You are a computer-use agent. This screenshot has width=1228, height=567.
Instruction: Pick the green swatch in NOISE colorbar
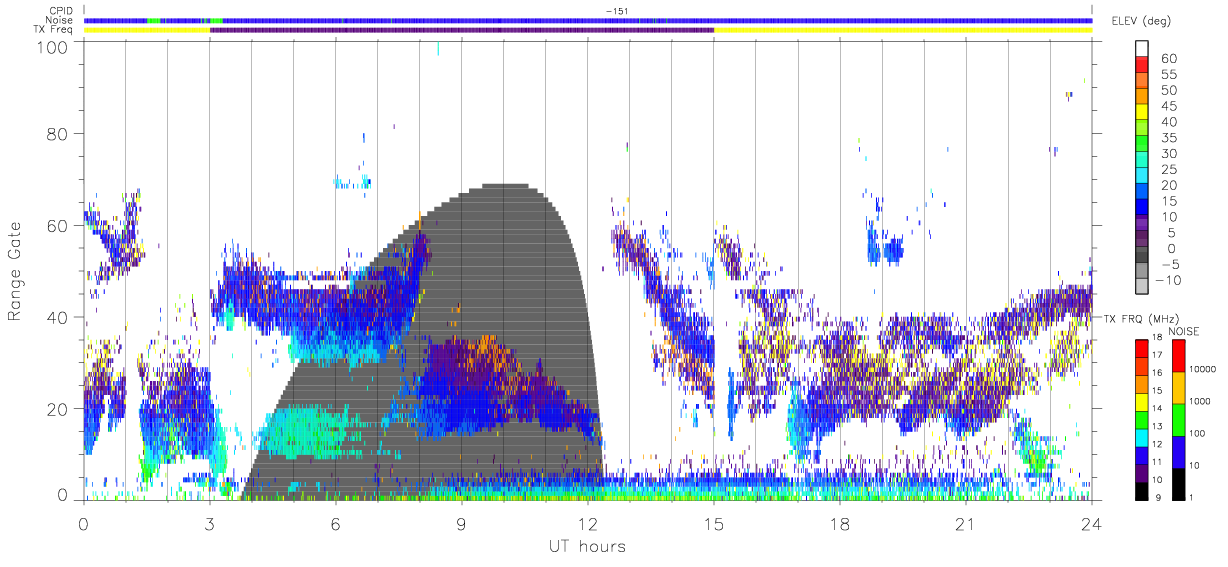1177,419
